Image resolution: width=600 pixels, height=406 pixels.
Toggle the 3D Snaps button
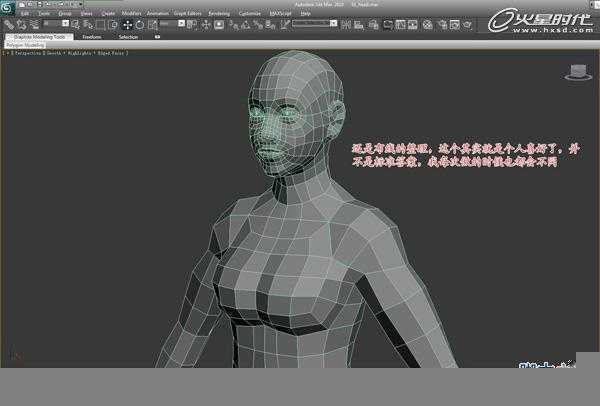pyautogui.click(x=233, y=25)
